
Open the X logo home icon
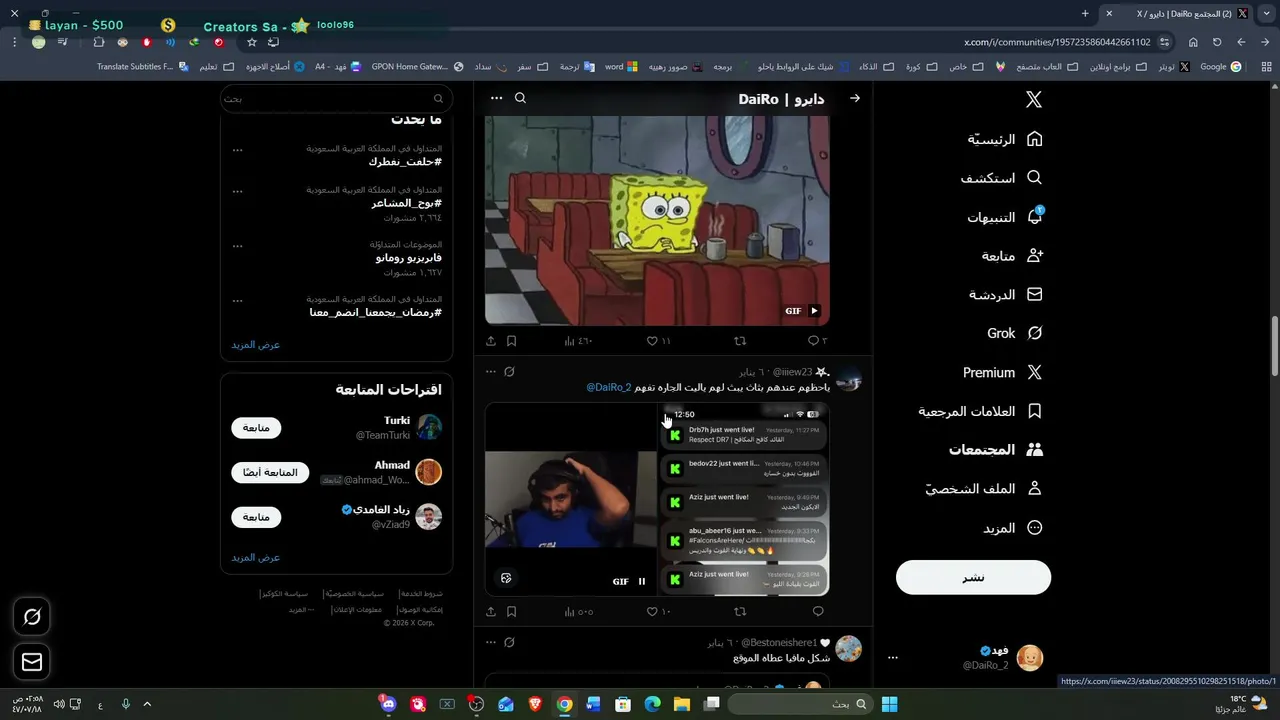coord(1034,99)
